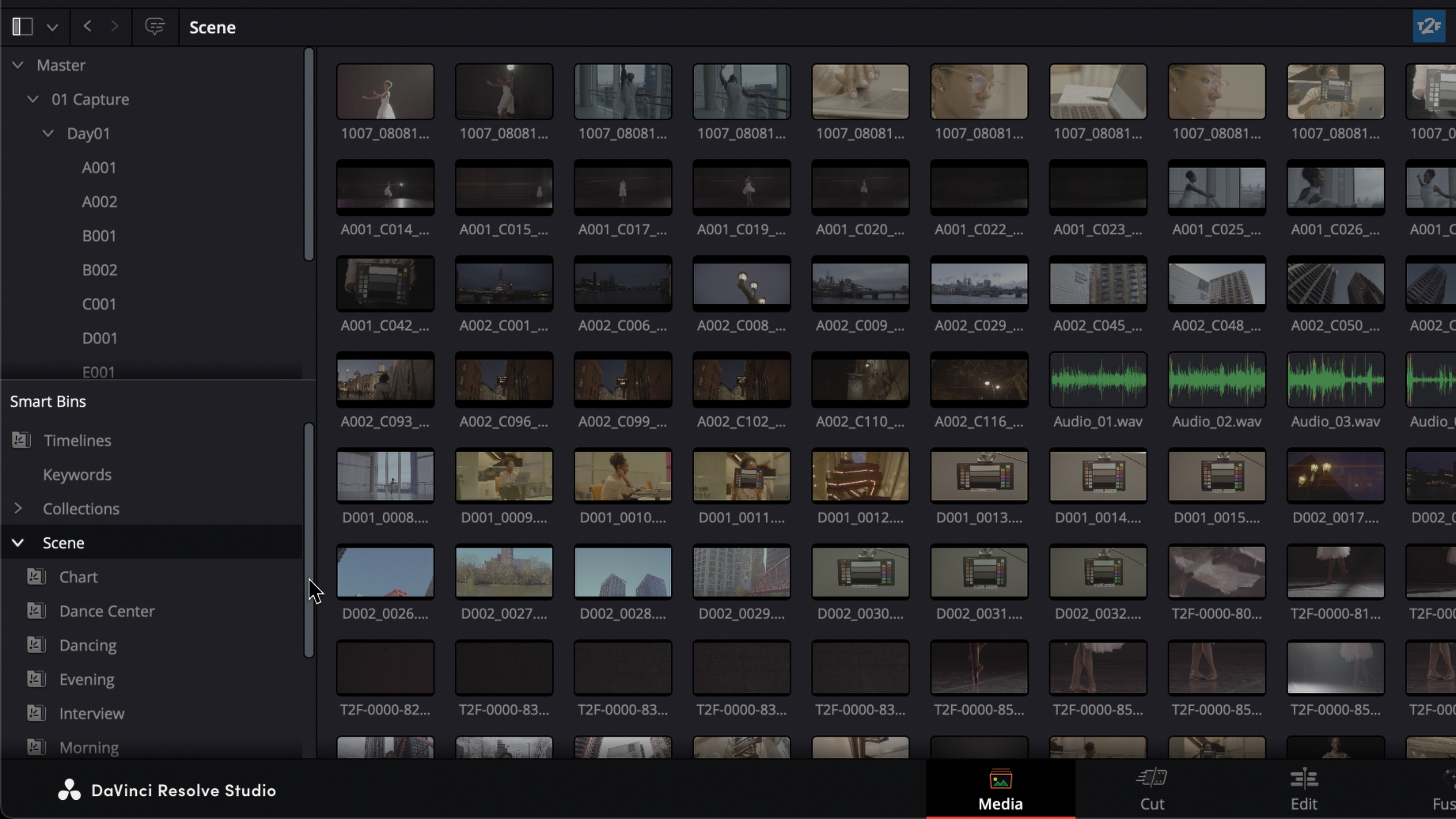Viewport: 1456px width, 819px height.
Task: Open the bin list view dropdown arrow
Action: click(x=53, y=27)
